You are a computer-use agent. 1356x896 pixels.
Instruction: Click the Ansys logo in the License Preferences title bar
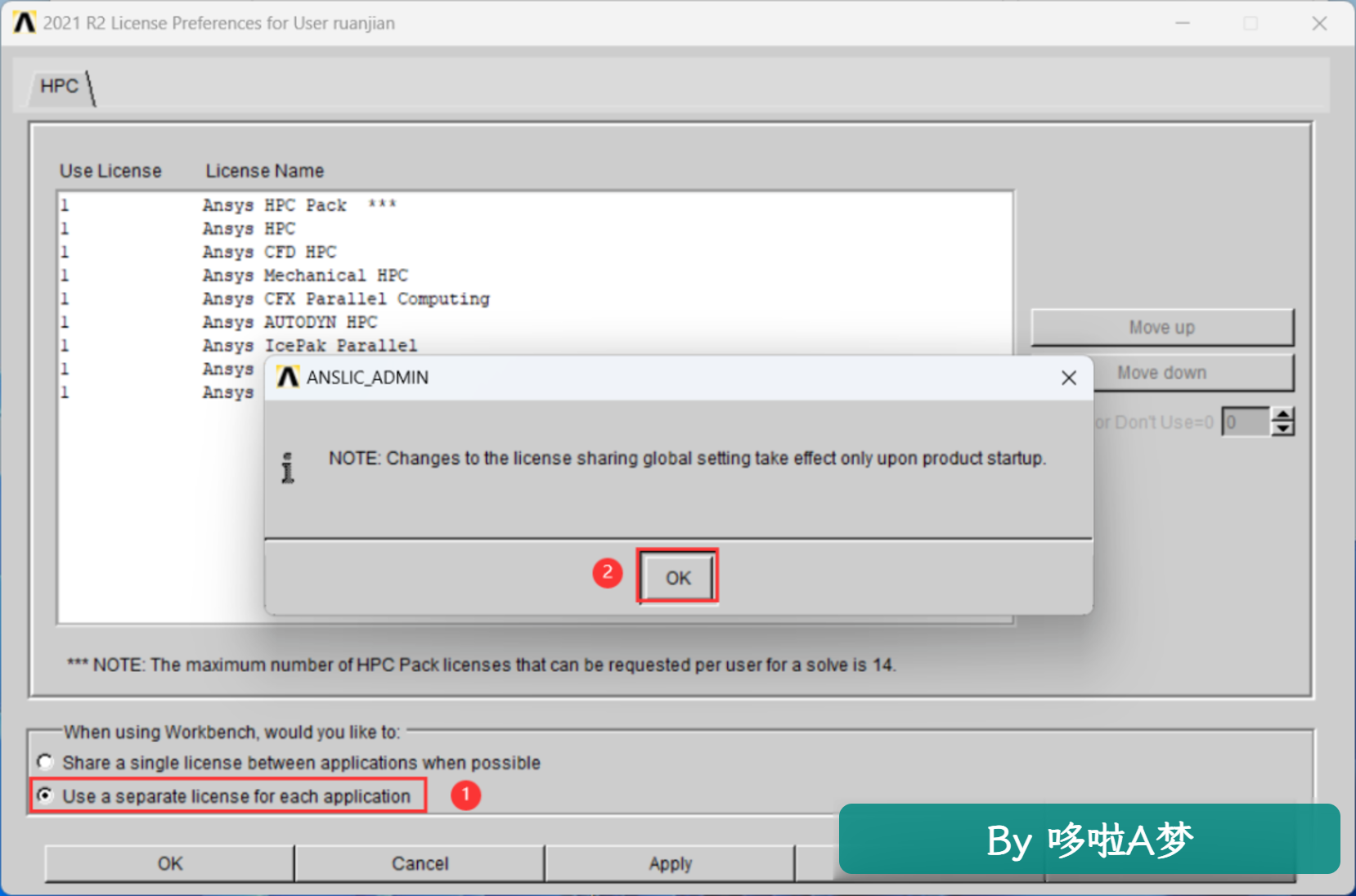(25, 22)
